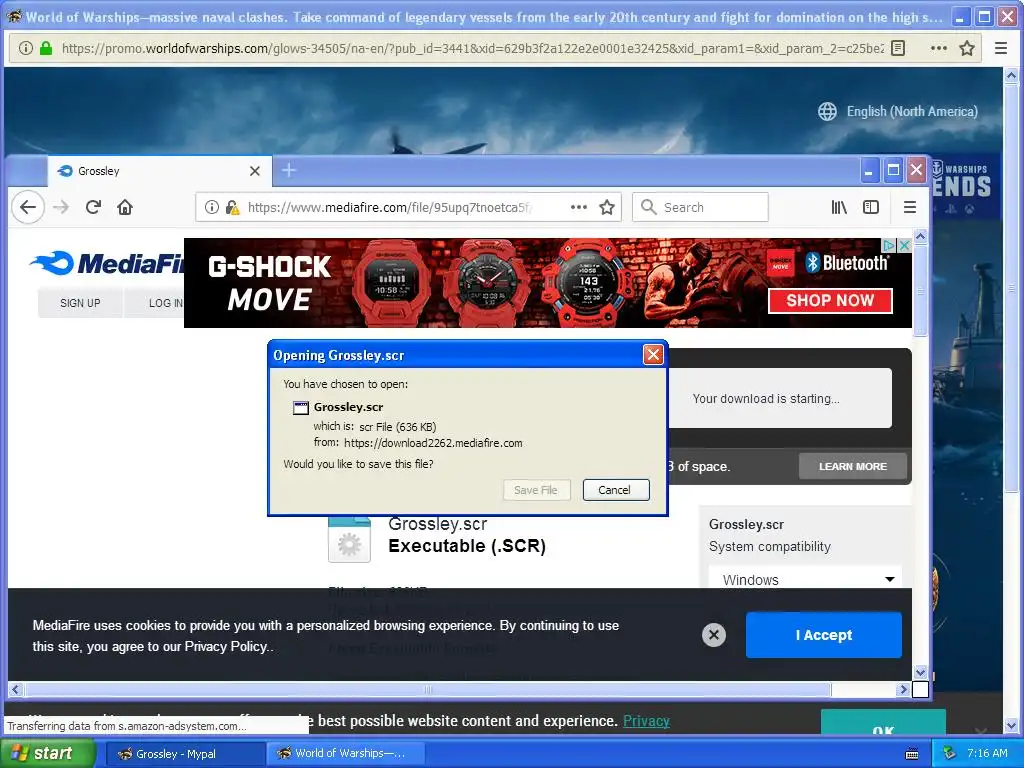
Task: Click the forward arrow in Grossley window
Action: click(x=61, y=208)
